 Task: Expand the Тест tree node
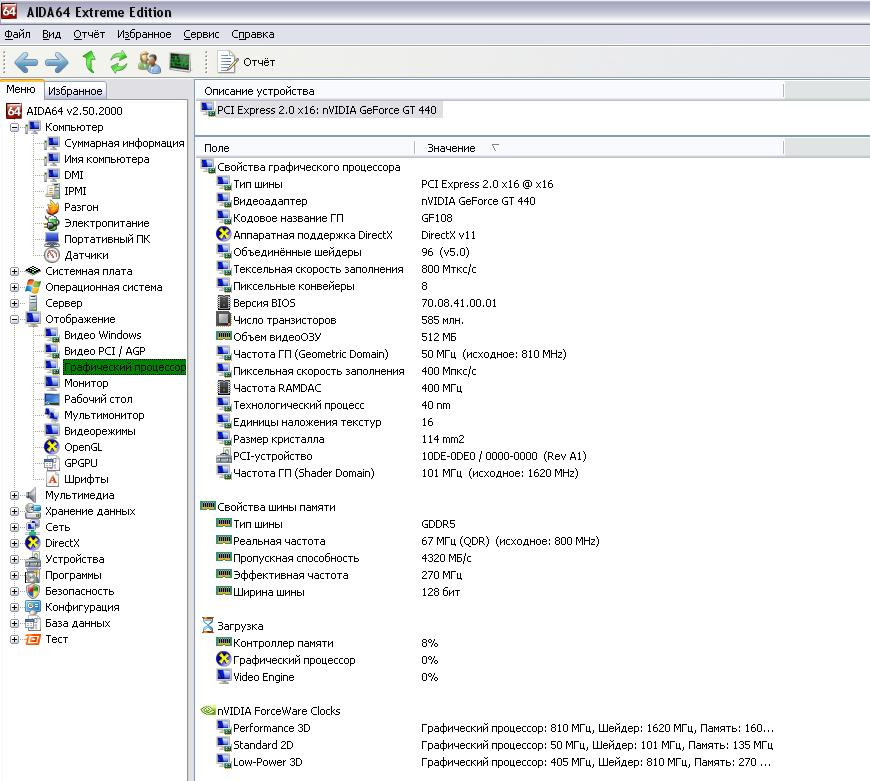[x=14, y=640]
